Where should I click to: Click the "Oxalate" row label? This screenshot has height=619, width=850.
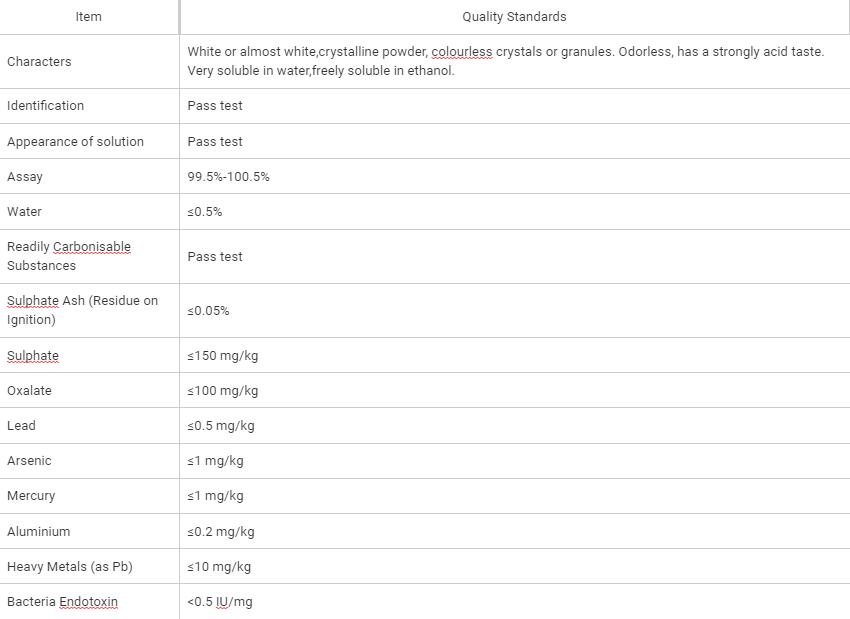29,391
